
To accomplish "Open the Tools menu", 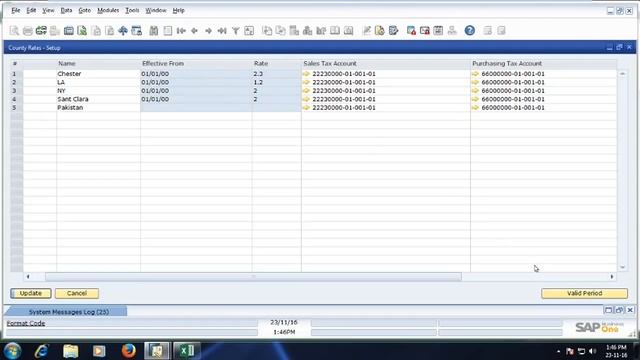I will [132, 10].
